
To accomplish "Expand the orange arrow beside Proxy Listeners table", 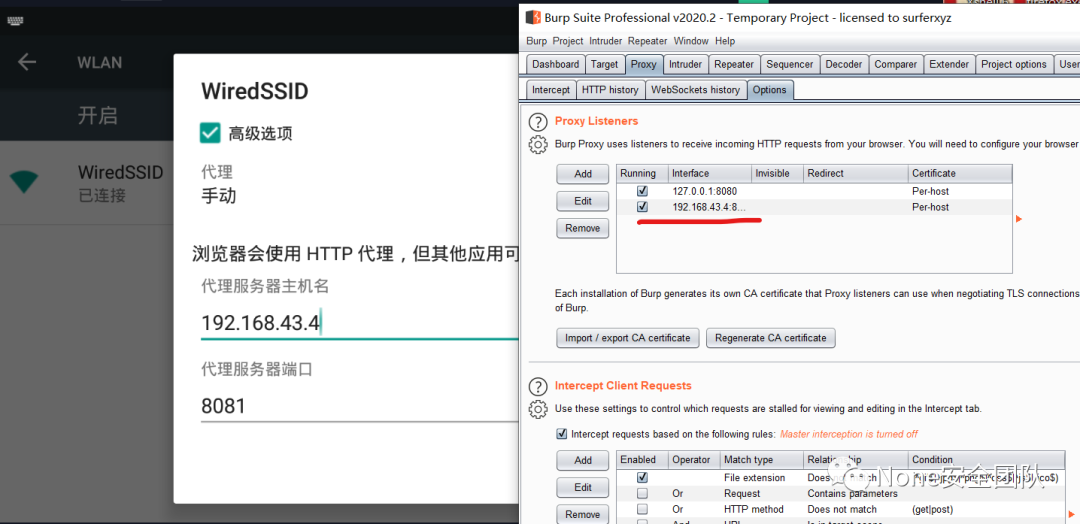I will 1019,219.
